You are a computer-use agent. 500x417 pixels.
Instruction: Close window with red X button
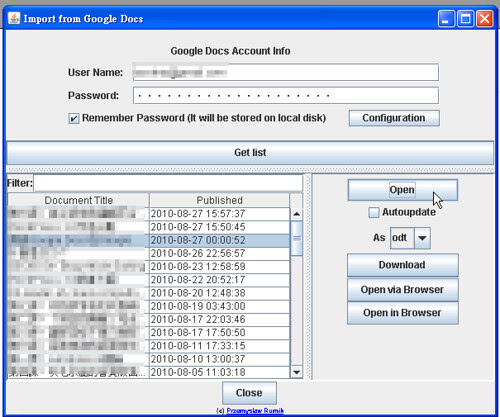(x=484, y=19)
